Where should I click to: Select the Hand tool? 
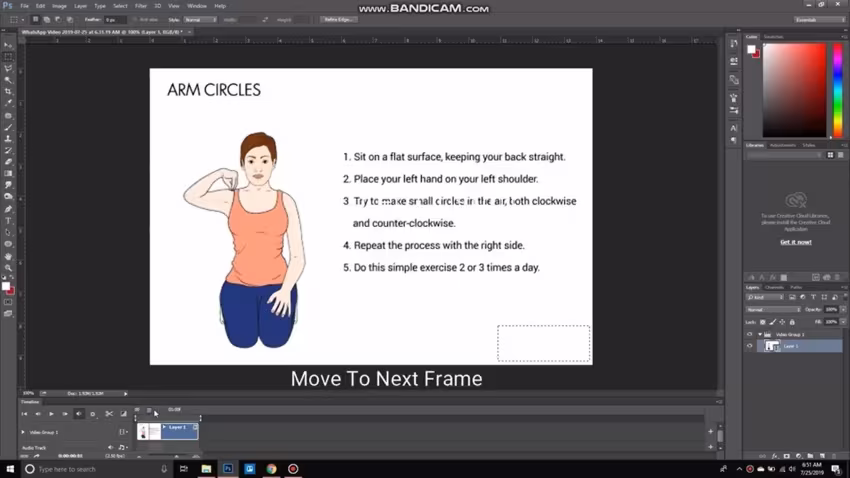8,256
